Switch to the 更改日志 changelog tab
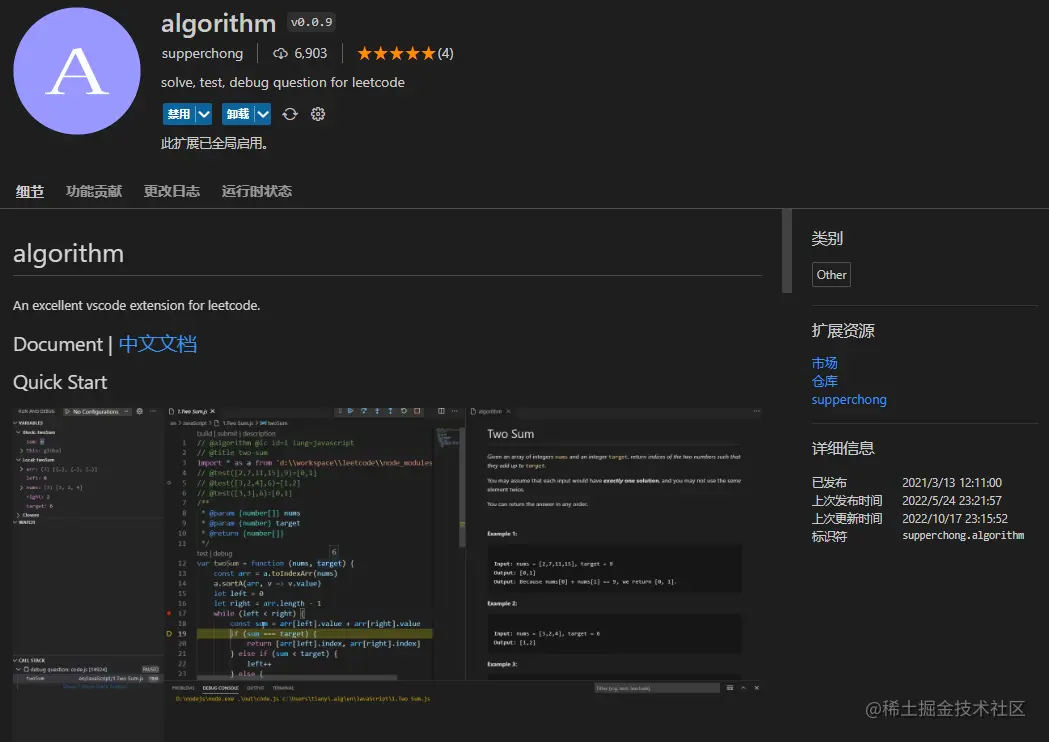This screenshot has width=1049, height=742. tap(172, 191)
